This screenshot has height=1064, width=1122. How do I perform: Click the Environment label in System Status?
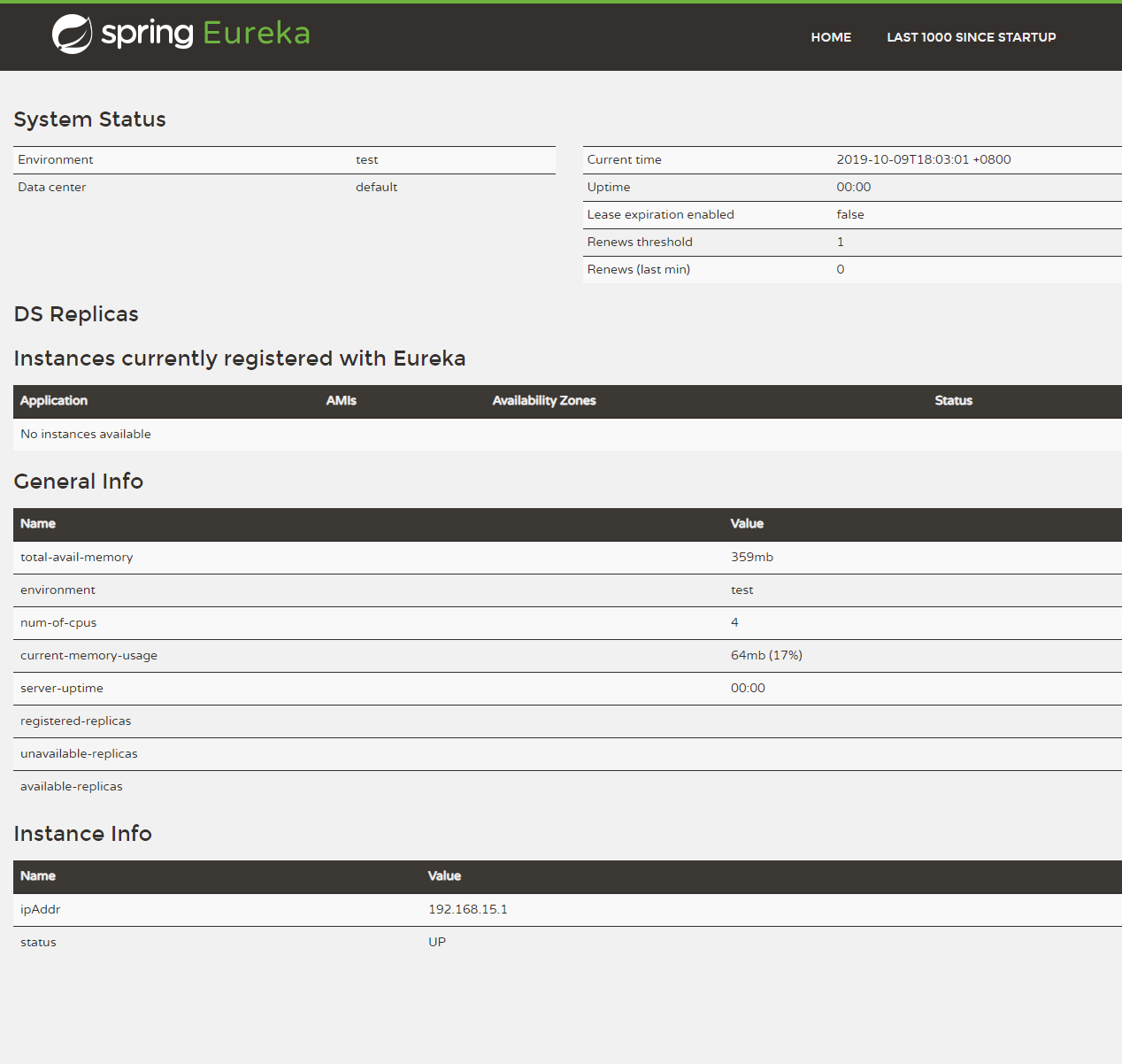point(56,159)
